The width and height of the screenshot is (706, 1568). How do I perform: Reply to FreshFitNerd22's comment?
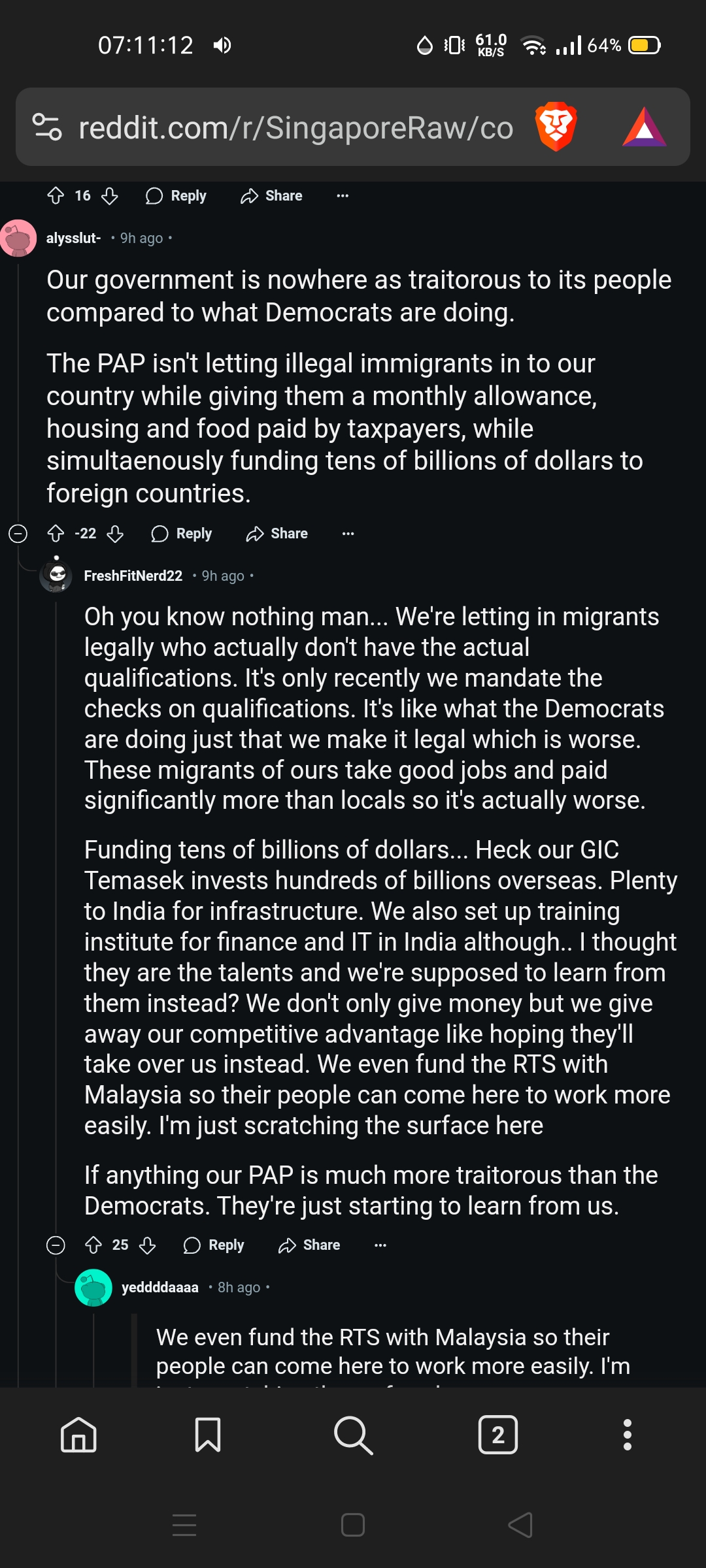click(x=214, y=1245)
